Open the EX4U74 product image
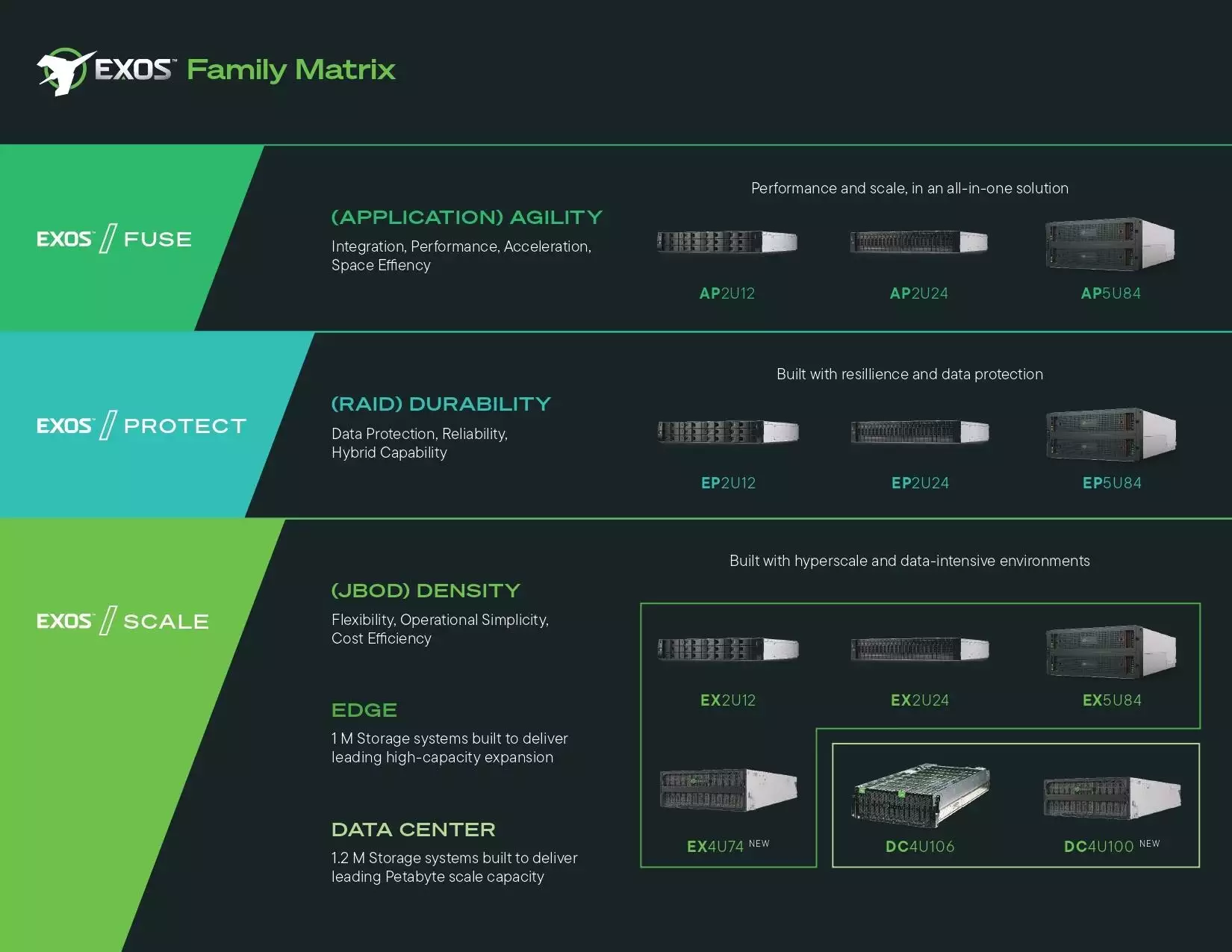The image size is (1232, 952). (729, 790)
